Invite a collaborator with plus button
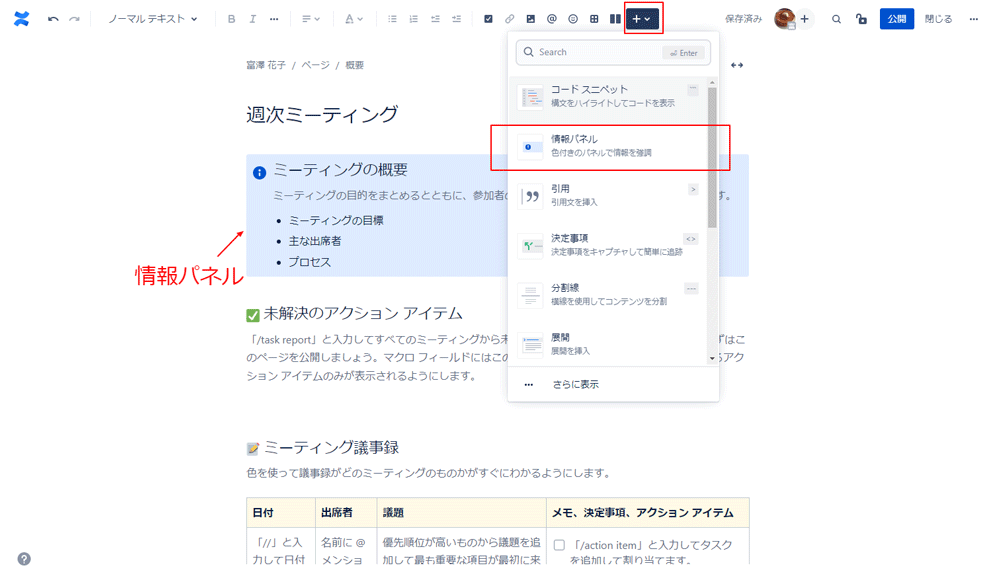 point(805,19)
